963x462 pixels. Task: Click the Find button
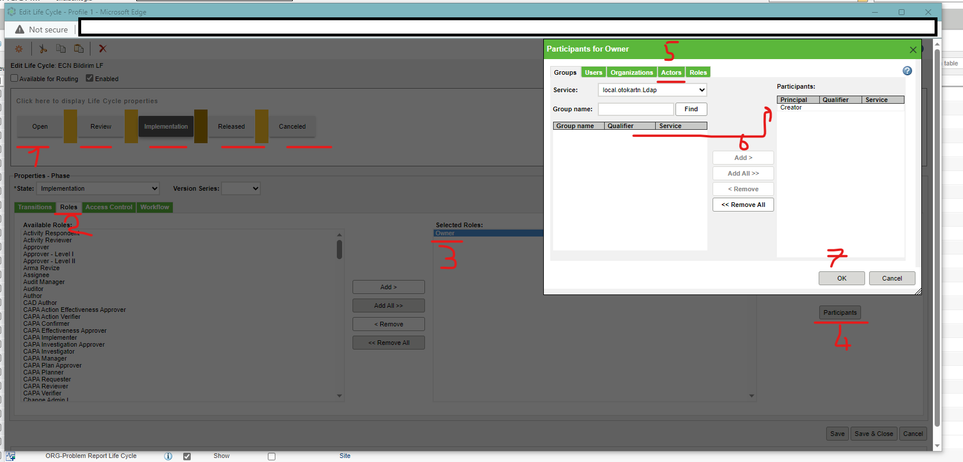coord(692,109)
